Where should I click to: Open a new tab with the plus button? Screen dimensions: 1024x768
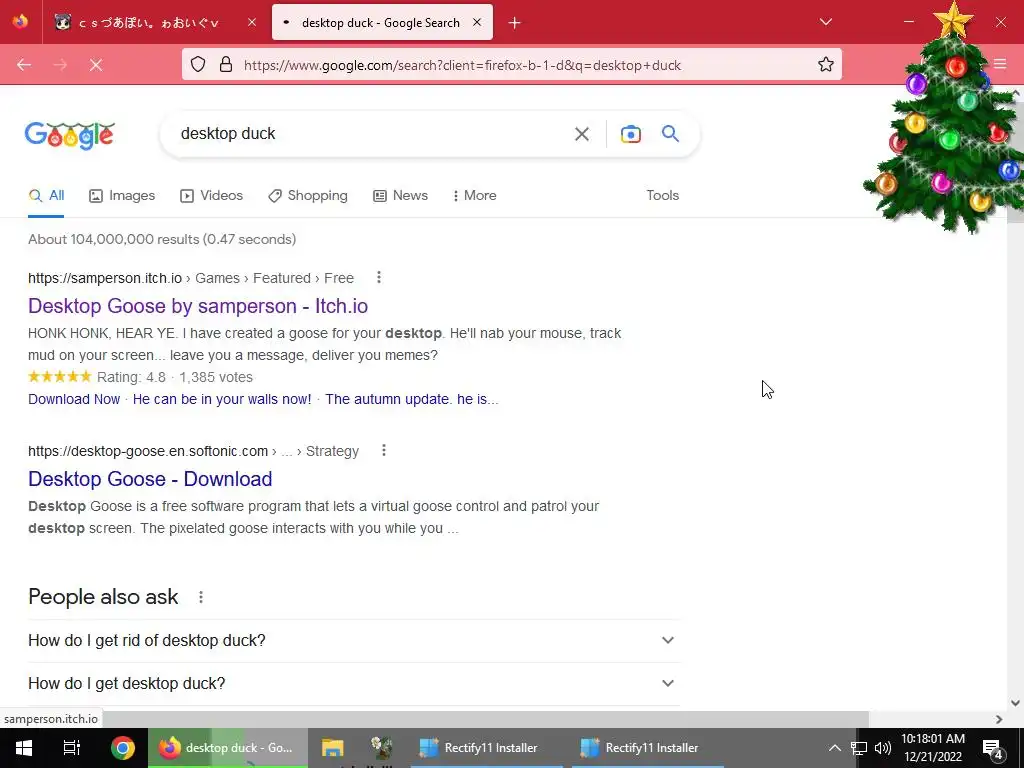click(x=515, y=23)
